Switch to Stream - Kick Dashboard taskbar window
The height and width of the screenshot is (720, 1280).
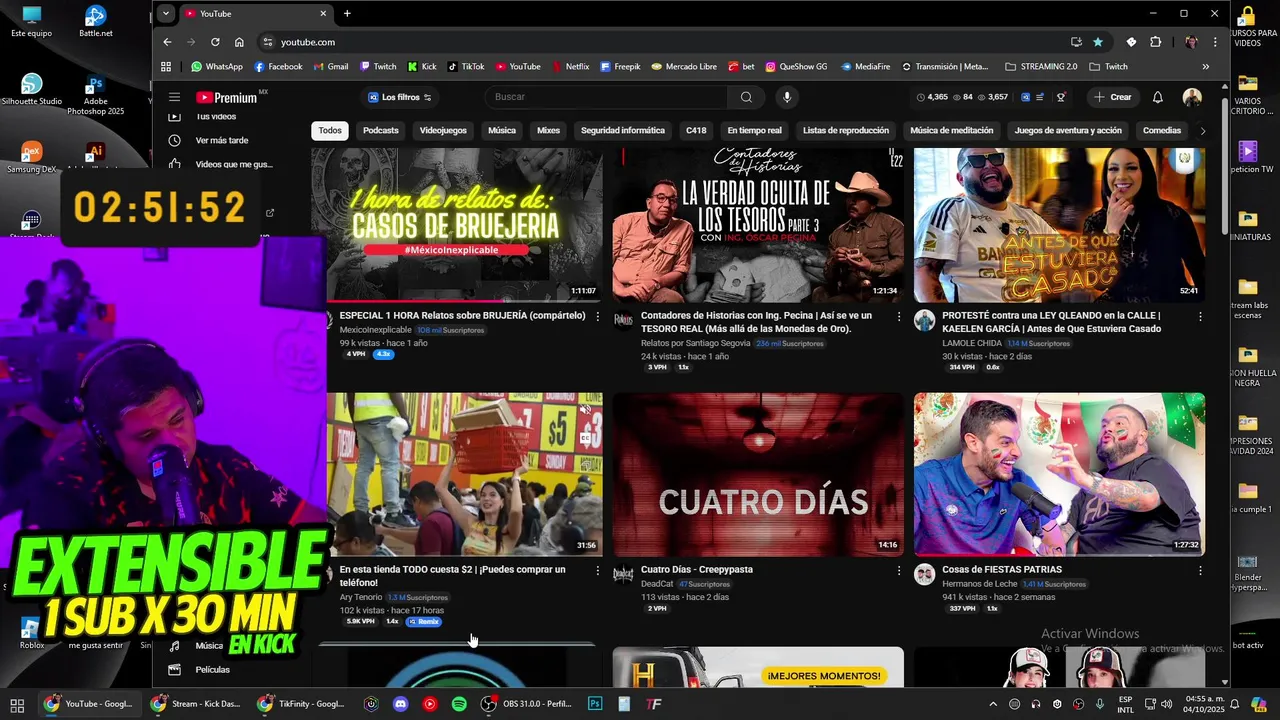tap(196, 704)
